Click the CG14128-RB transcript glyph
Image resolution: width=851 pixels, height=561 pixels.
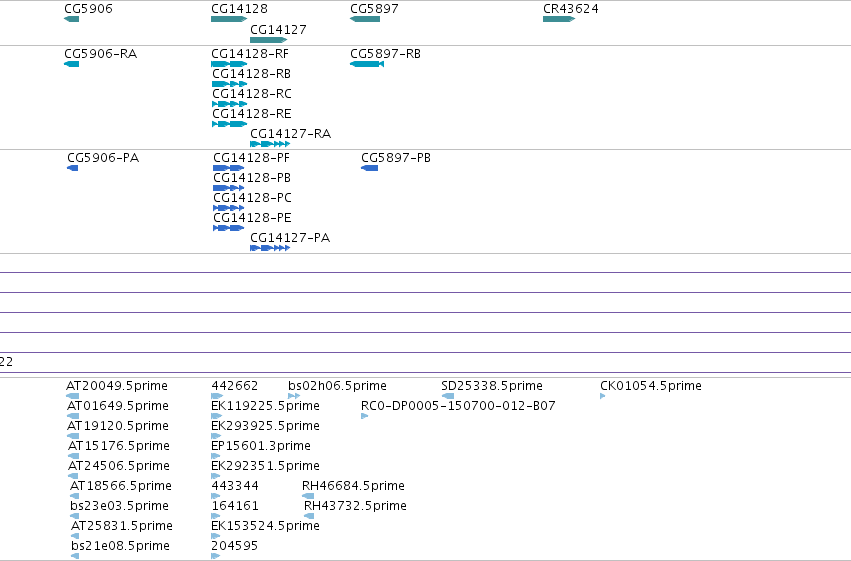[x=229, y=84]
